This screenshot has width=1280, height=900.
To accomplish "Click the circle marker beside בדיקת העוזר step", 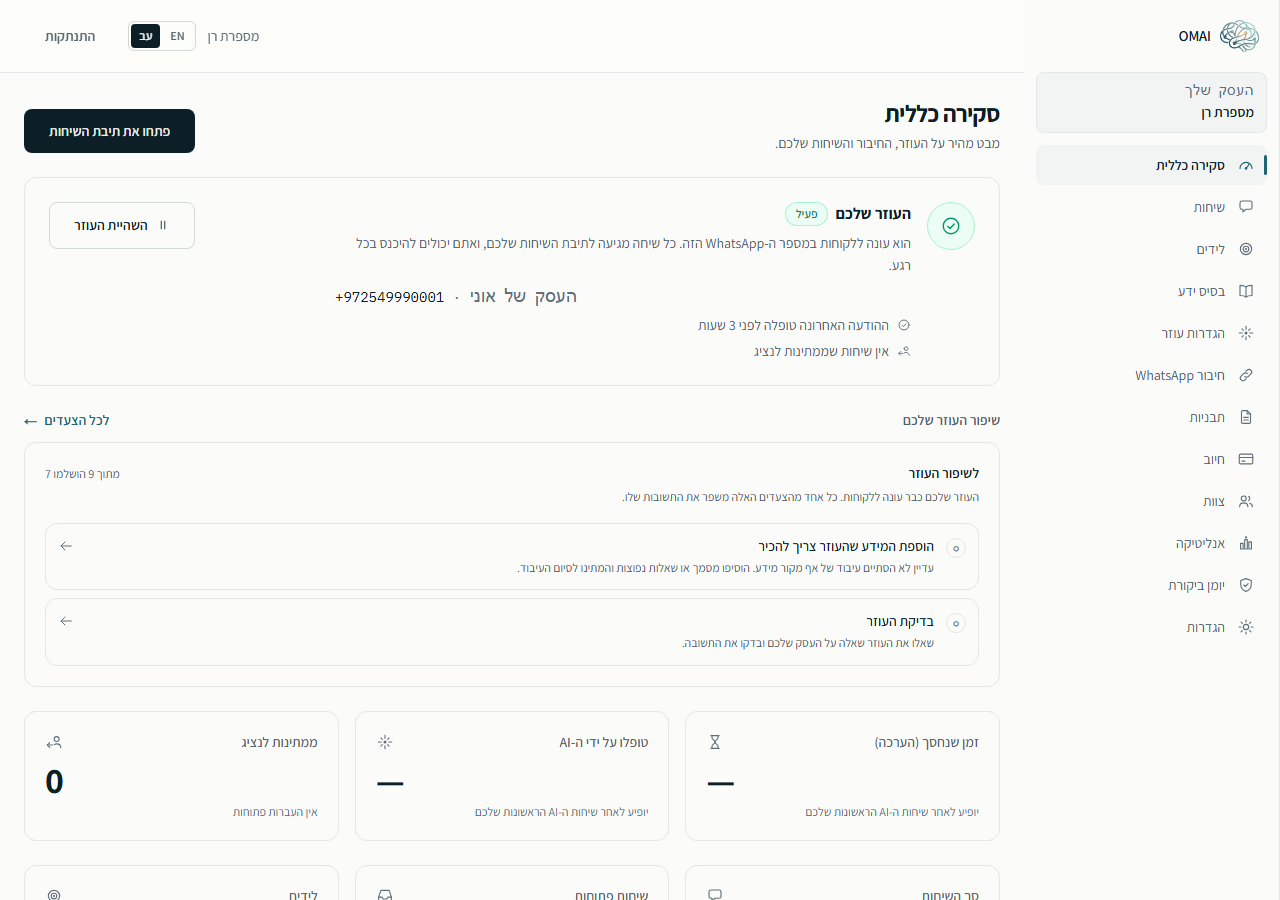I will tap(956, 623).
